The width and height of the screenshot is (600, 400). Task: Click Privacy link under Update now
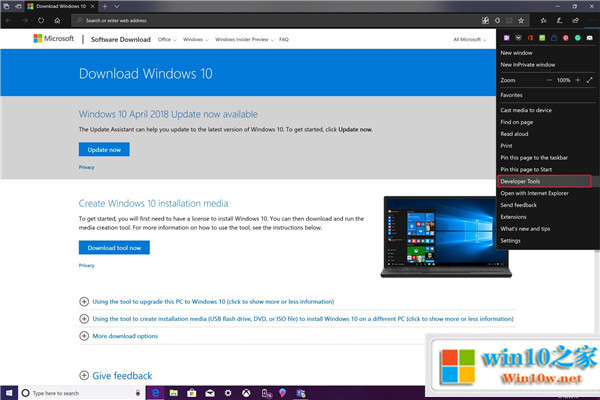coord(86,167)
